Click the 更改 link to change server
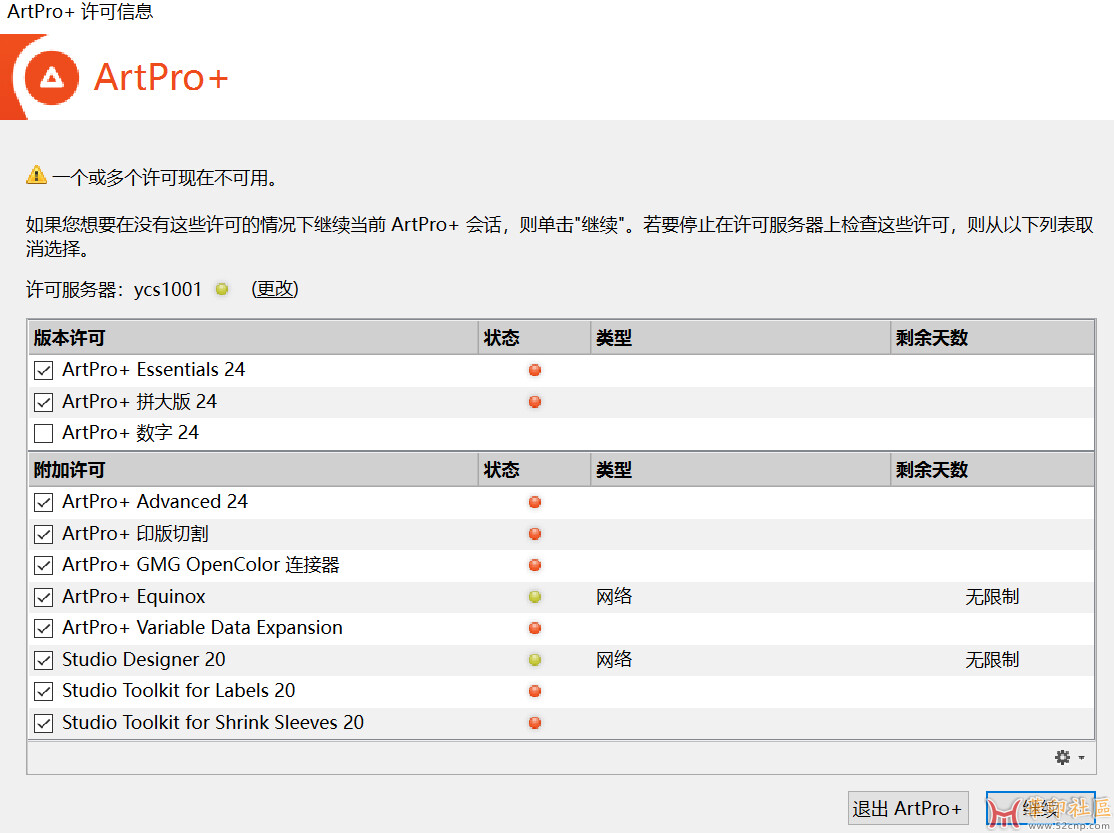The width and height of the screenshot is (1114, 833). point(275,289)
